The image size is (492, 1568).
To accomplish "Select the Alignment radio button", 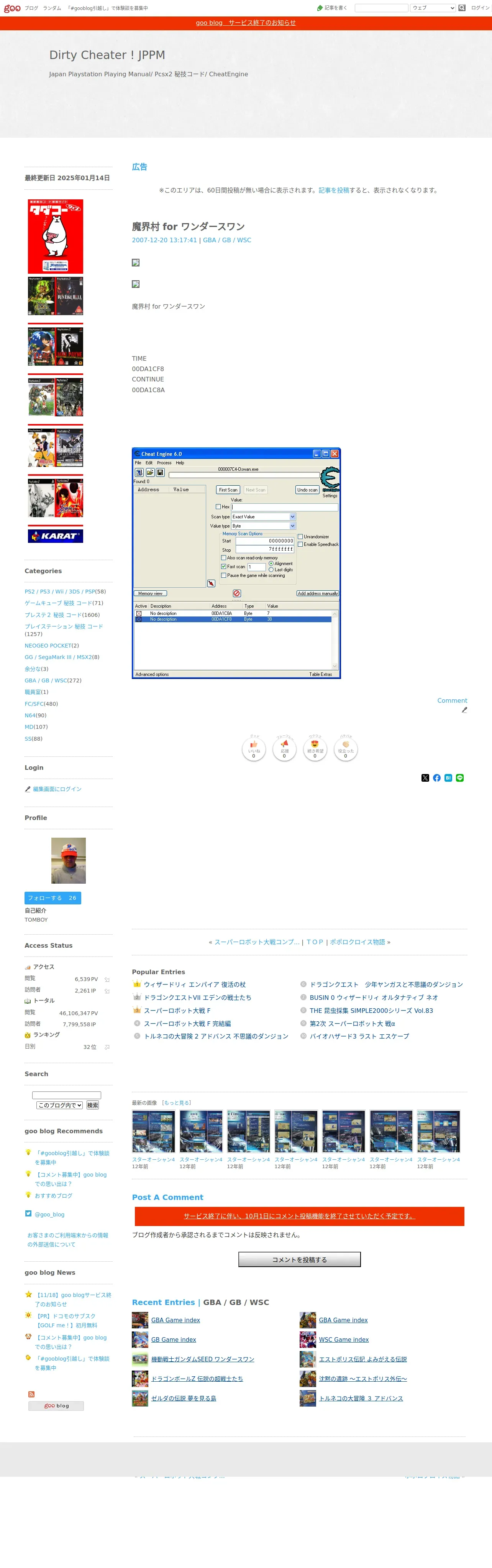I will (271, 564).
